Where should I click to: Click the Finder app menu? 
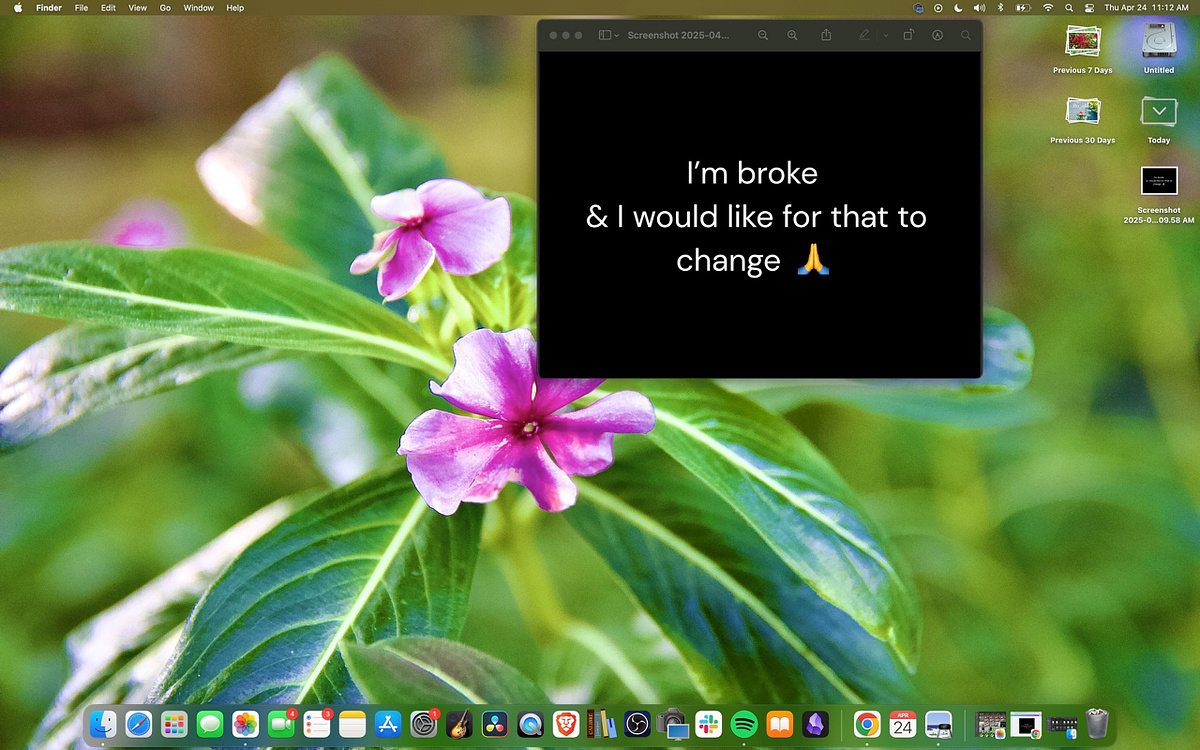click(48, 8)
